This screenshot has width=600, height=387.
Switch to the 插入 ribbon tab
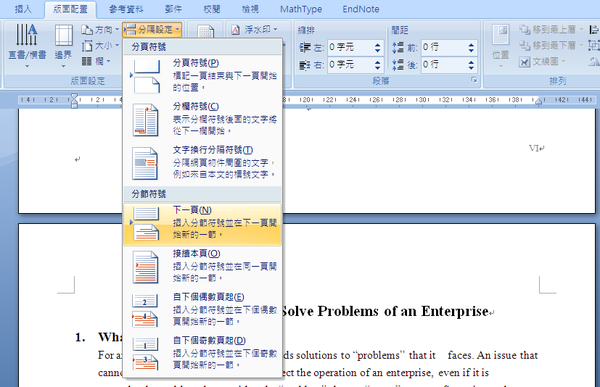[23, 9]
